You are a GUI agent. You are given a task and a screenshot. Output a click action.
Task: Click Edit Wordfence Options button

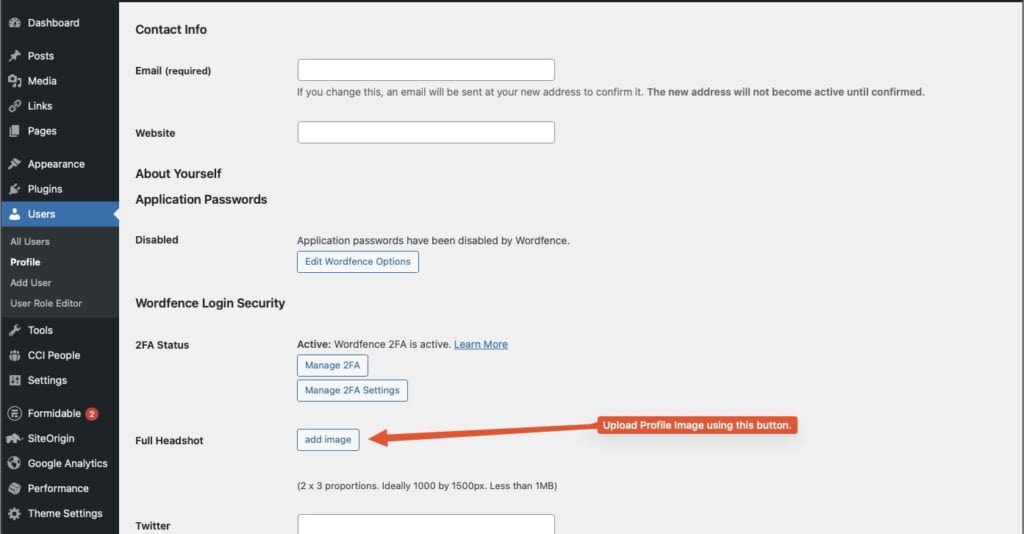click(357, 262)
